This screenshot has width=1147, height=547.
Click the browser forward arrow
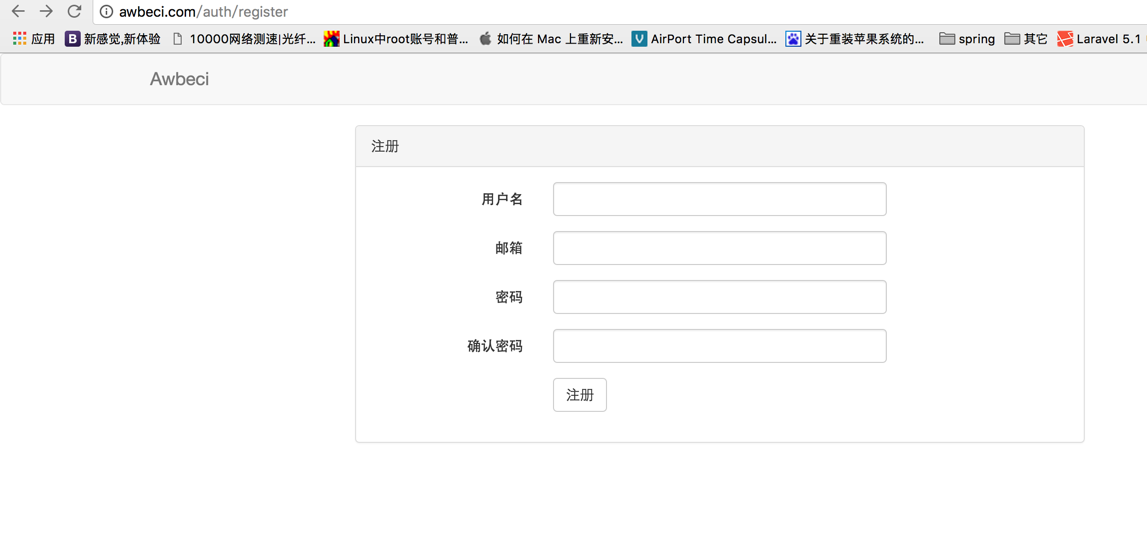(46, 11)
